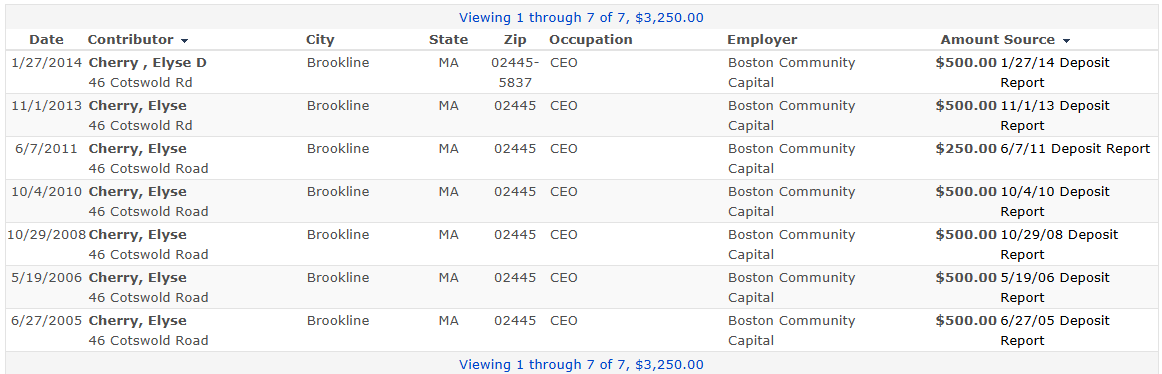Open the 6/27/05 Deposit Report link
1162x374 pixels.
1055,330
